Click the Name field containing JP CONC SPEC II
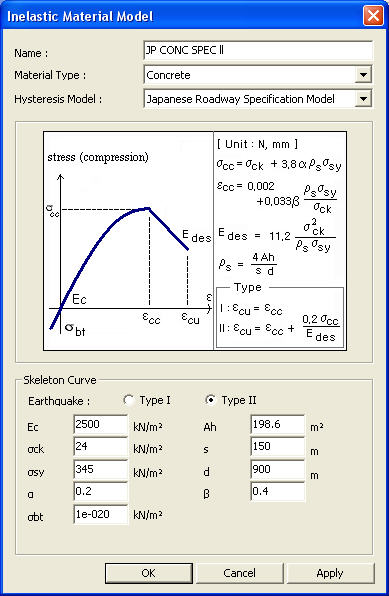389x596 pixels. pos(258,51)
